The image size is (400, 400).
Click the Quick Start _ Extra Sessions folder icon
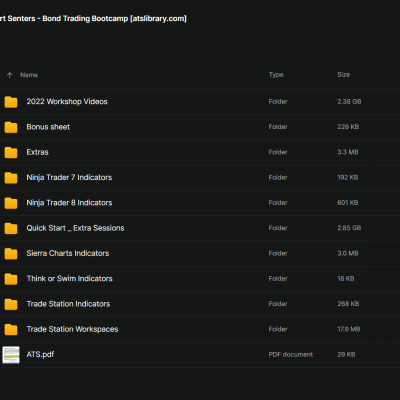tap(11, 228)
